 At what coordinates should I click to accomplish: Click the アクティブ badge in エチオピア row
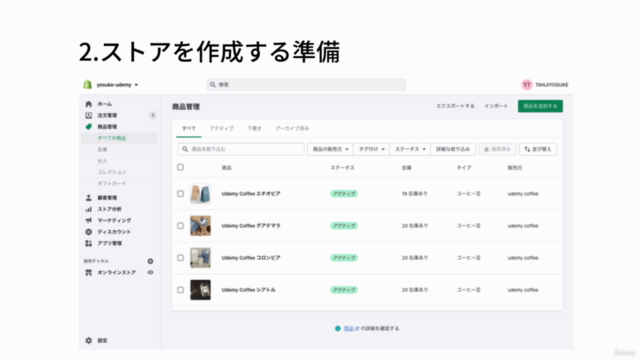[344, 194]
